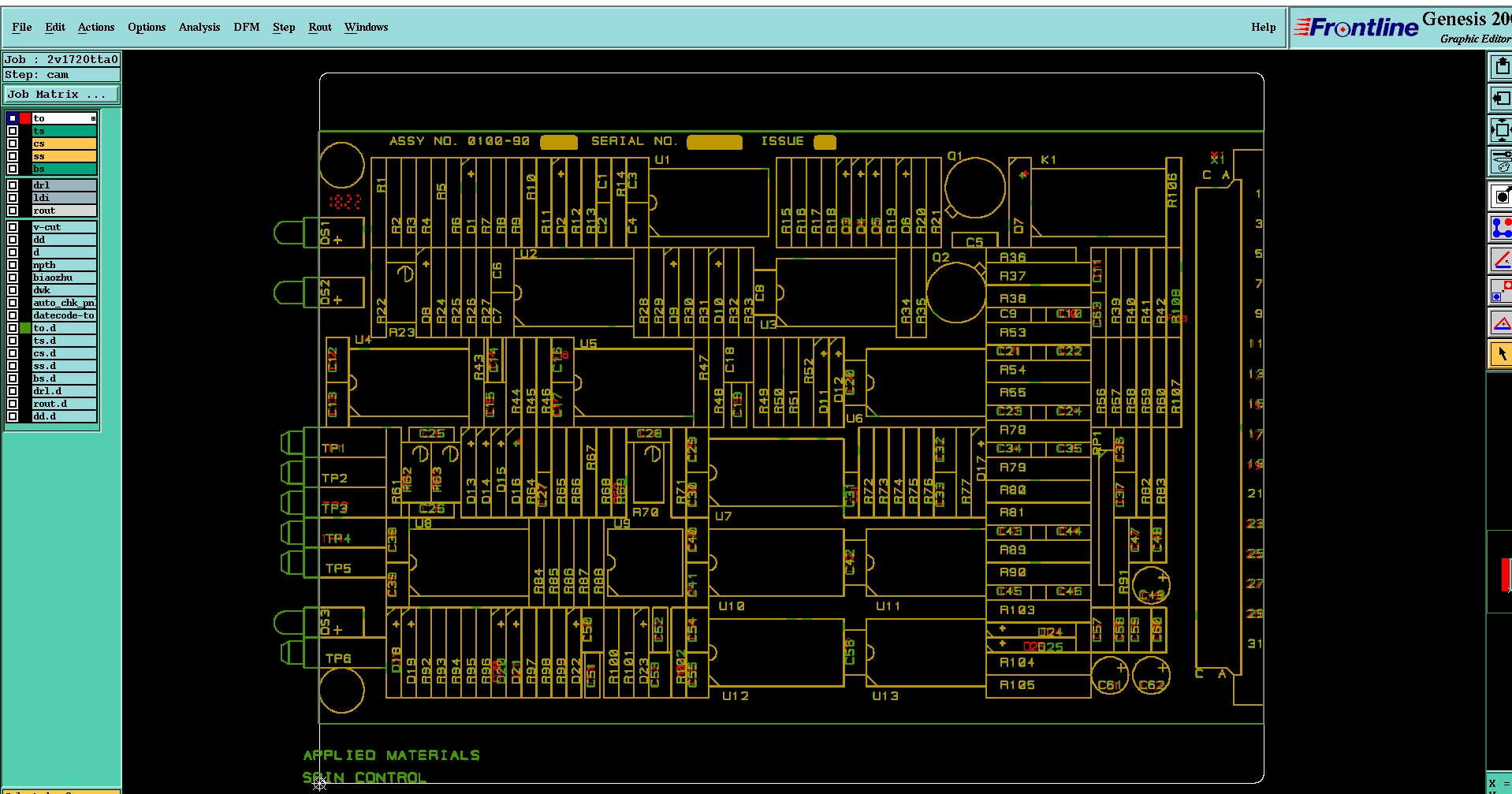Open the Options menu

147,27
